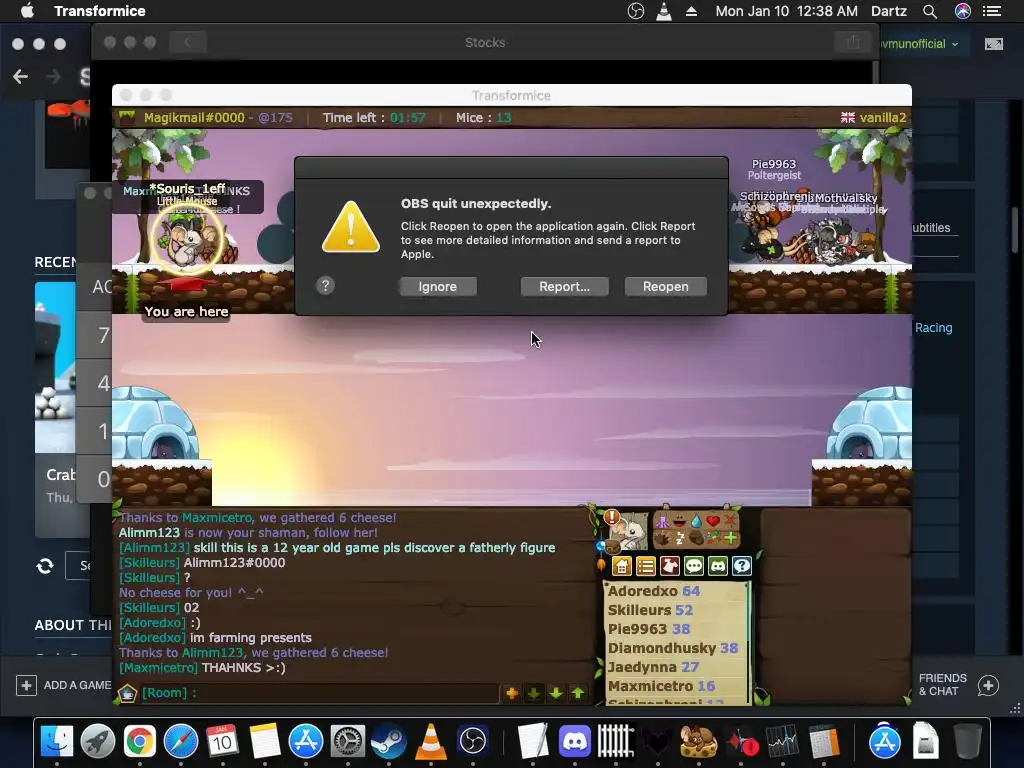Click the Steam refresh arrows icon

pos(45,566)
